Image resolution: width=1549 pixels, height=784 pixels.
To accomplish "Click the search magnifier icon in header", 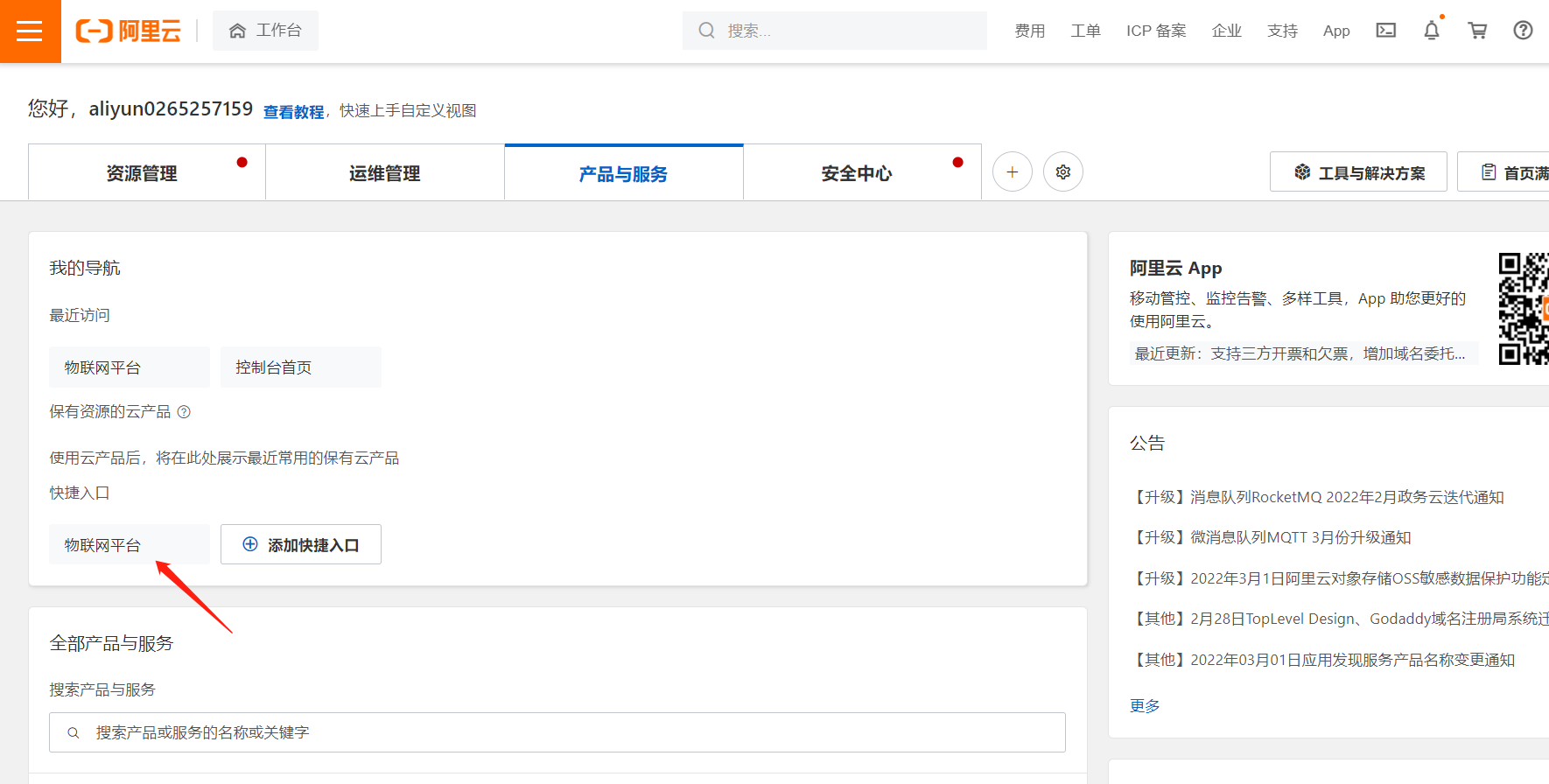I will (706, 31).
